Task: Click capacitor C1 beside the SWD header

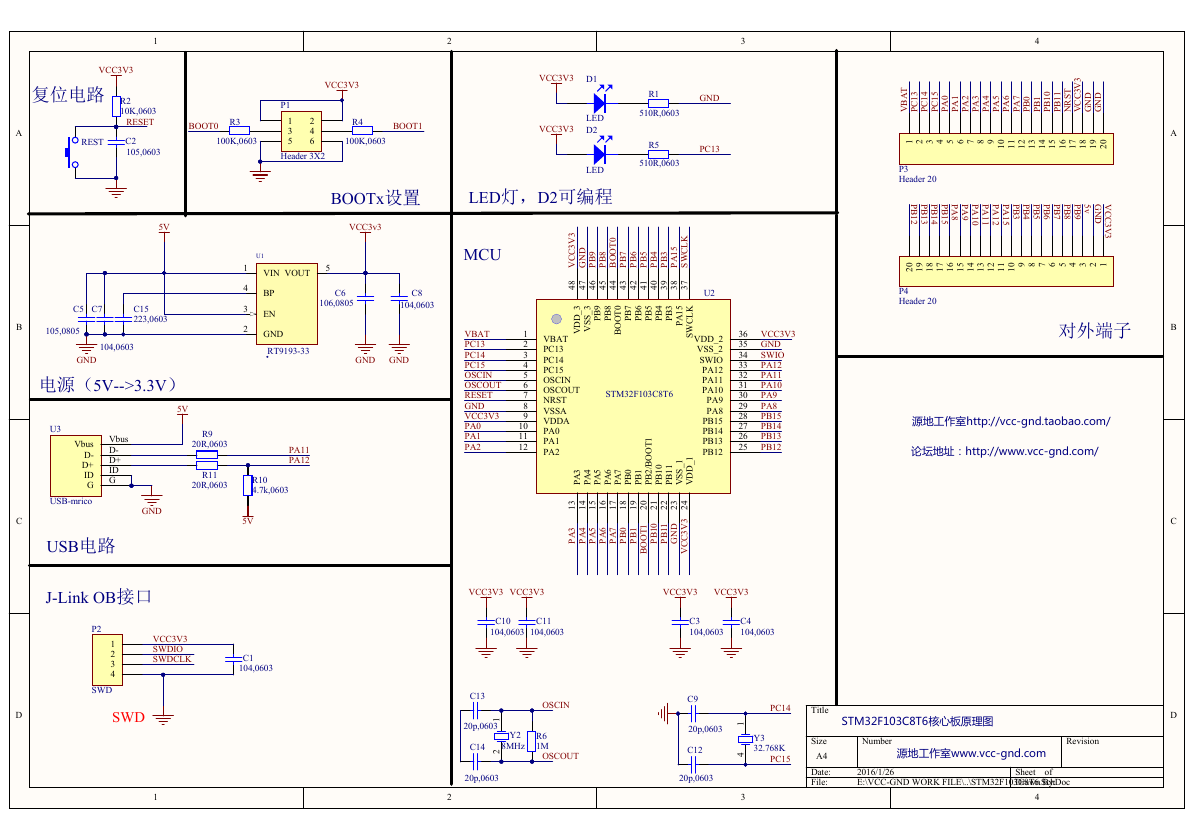Action: (x=232, y=659)
